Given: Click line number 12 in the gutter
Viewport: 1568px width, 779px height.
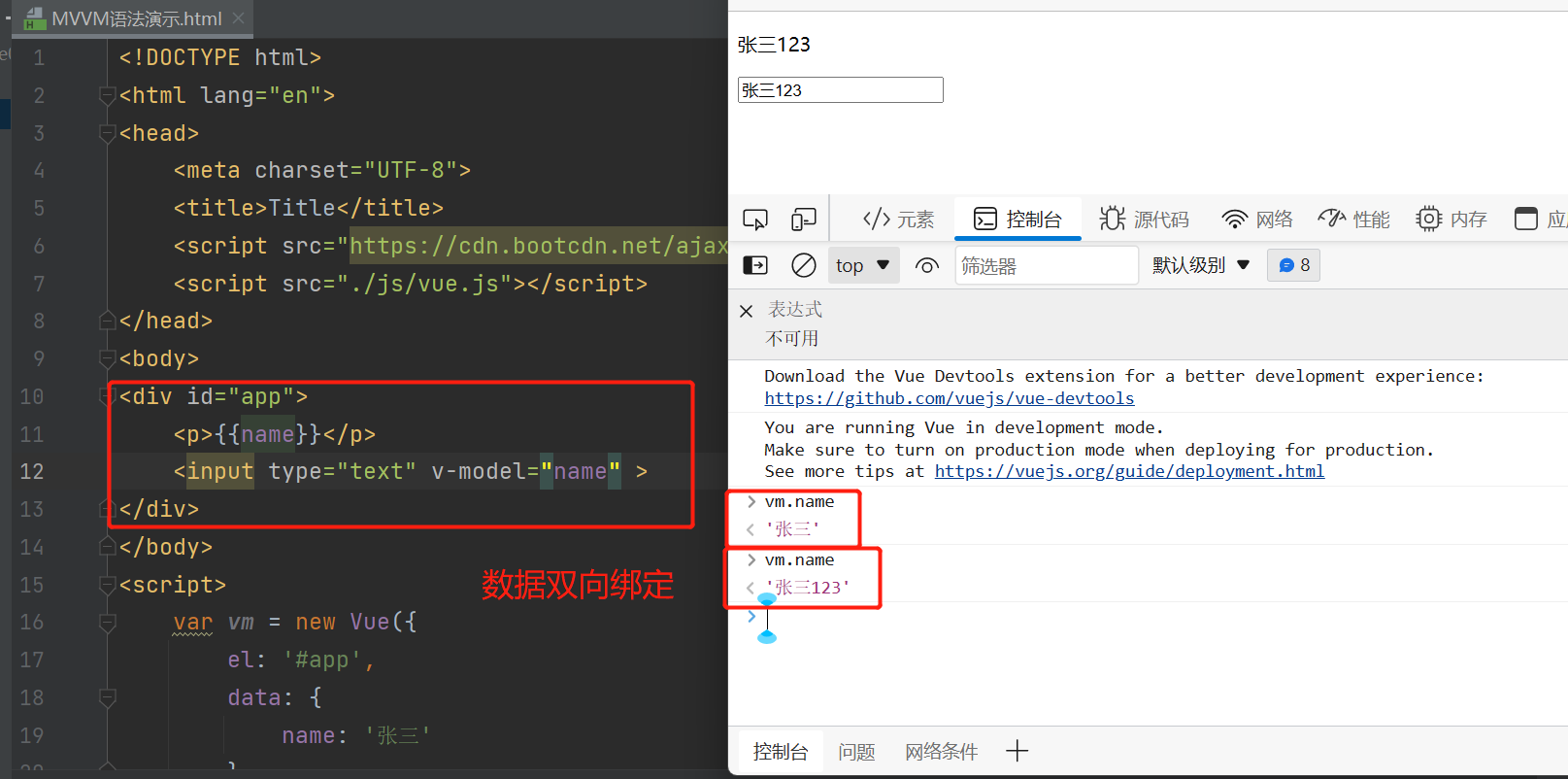Looking at the screenshot, I should [x=32, y=472].
